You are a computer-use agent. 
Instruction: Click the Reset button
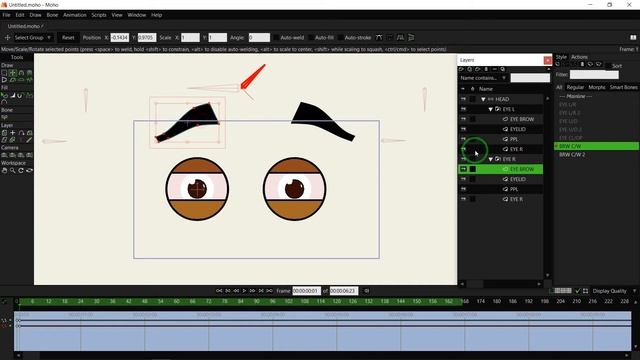68,38
